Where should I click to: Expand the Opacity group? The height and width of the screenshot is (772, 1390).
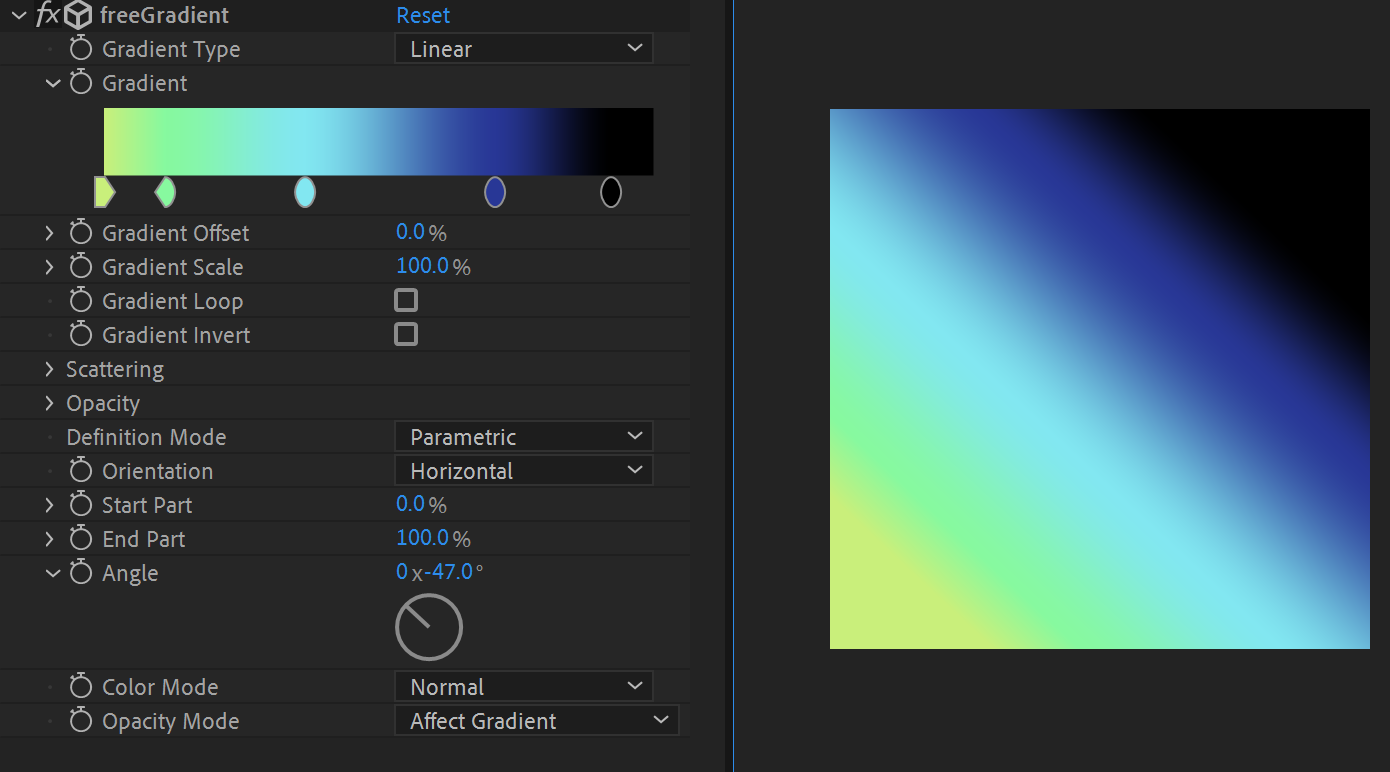49,403
